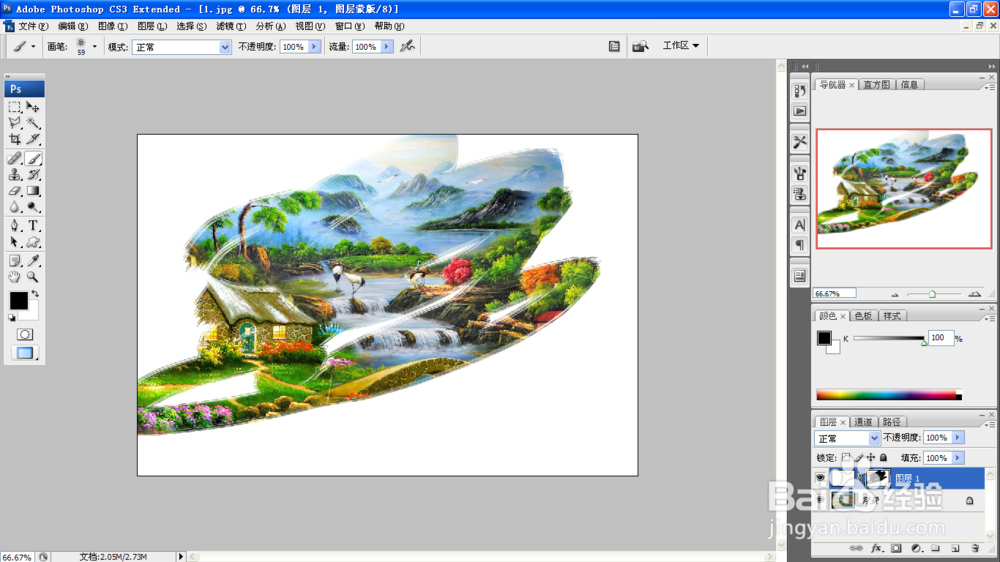Toggle lock transparent pixels
Viewport: 1000px width, 562px height.
(x=846, y=458)
